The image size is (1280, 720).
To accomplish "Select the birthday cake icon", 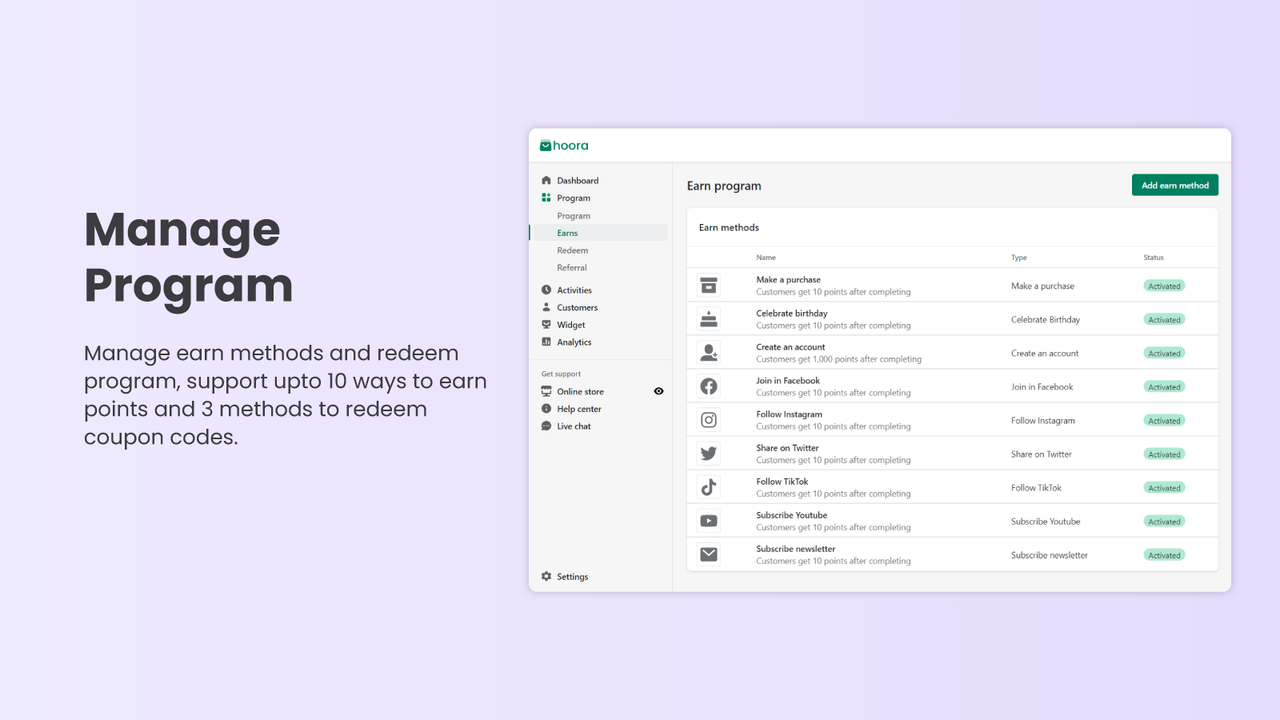I will click(709, 318).
